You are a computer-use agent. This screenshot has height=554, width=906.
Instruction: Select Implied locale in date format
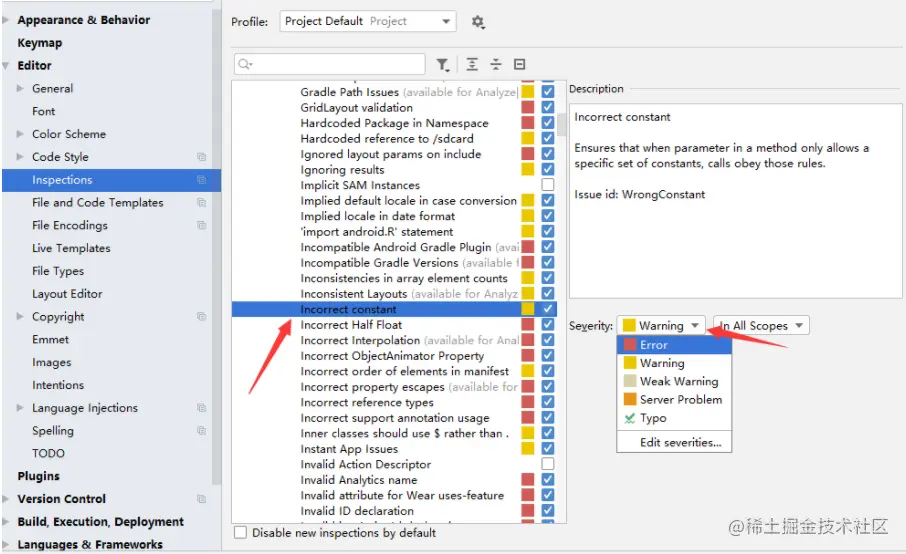click(377, 216)
